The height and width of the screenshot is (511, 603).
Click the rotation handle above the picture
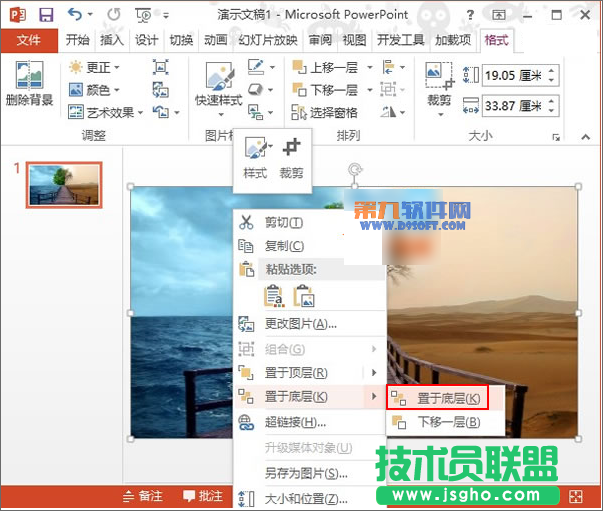pos(355,169)
